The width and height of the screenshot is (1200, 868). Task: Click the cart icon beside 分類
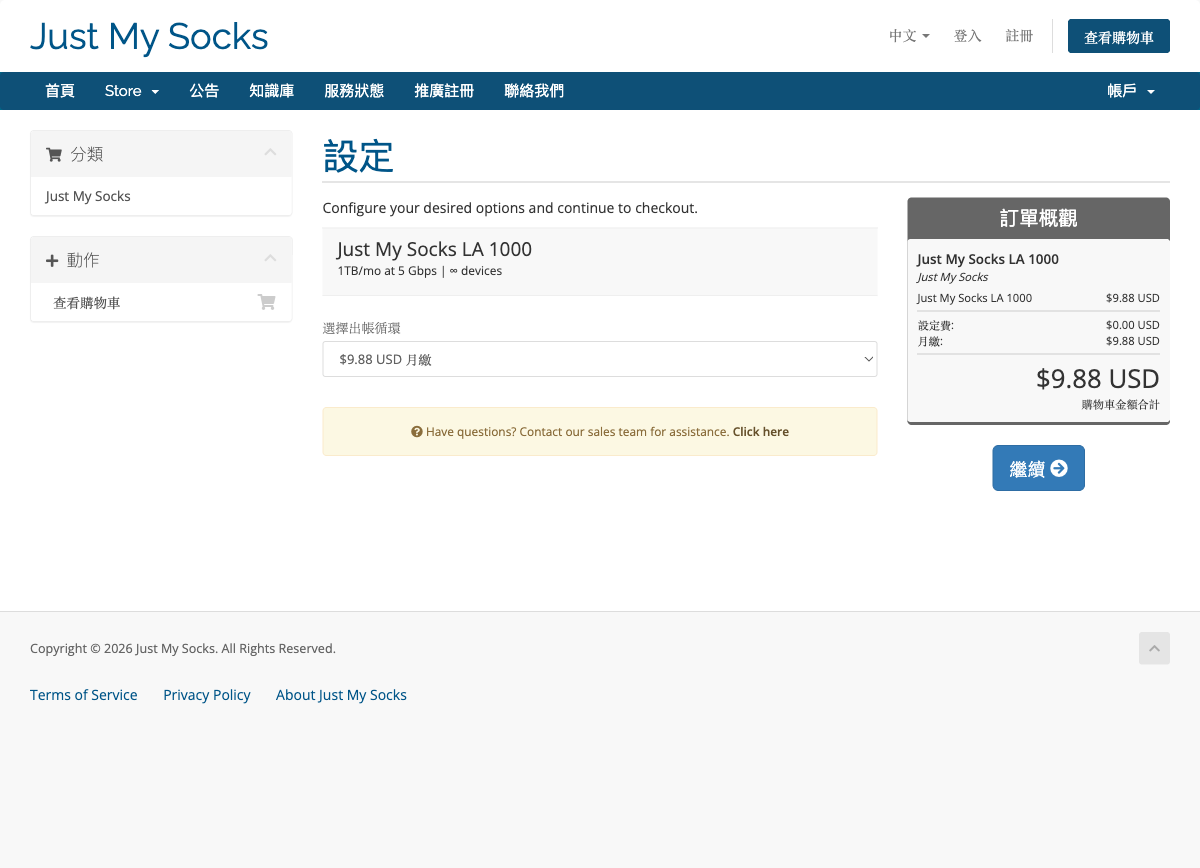54,155
